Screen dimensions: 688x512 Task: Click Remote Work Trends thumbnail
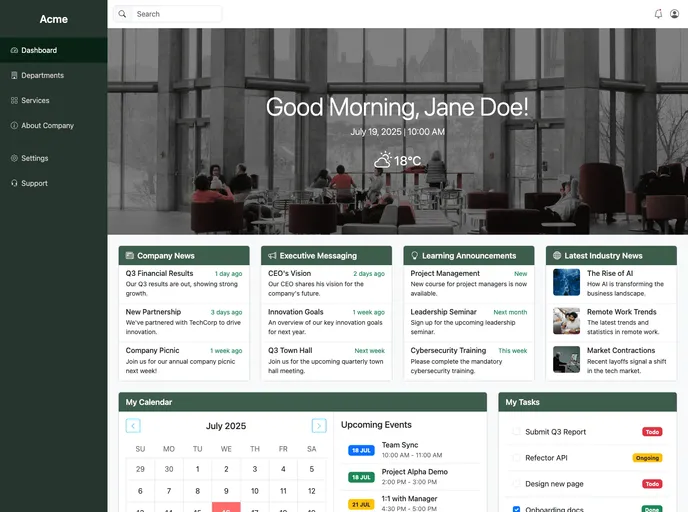(x=566, y=321)
